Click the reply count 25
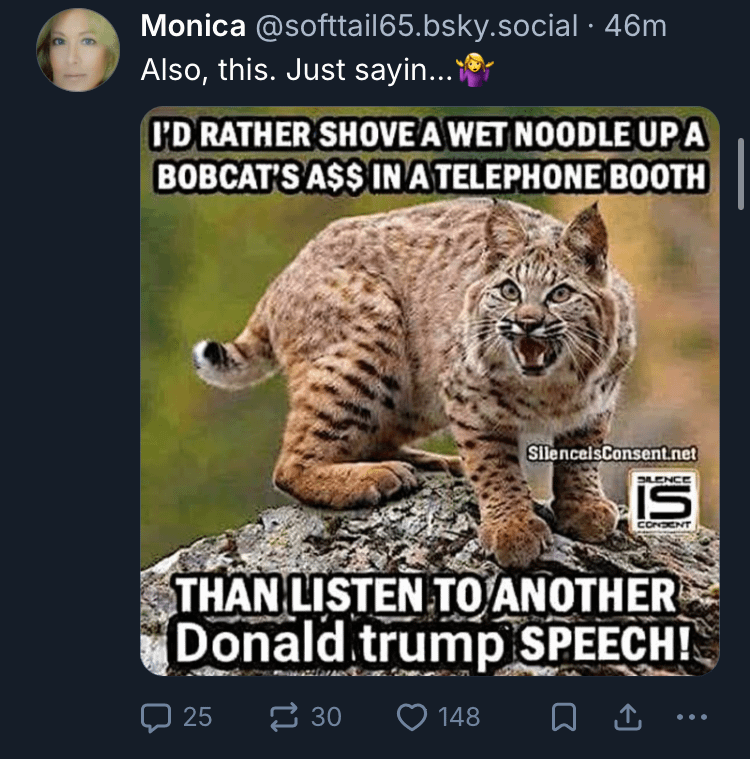The width and height of the screenshot is (750, 759). (197, 716)
